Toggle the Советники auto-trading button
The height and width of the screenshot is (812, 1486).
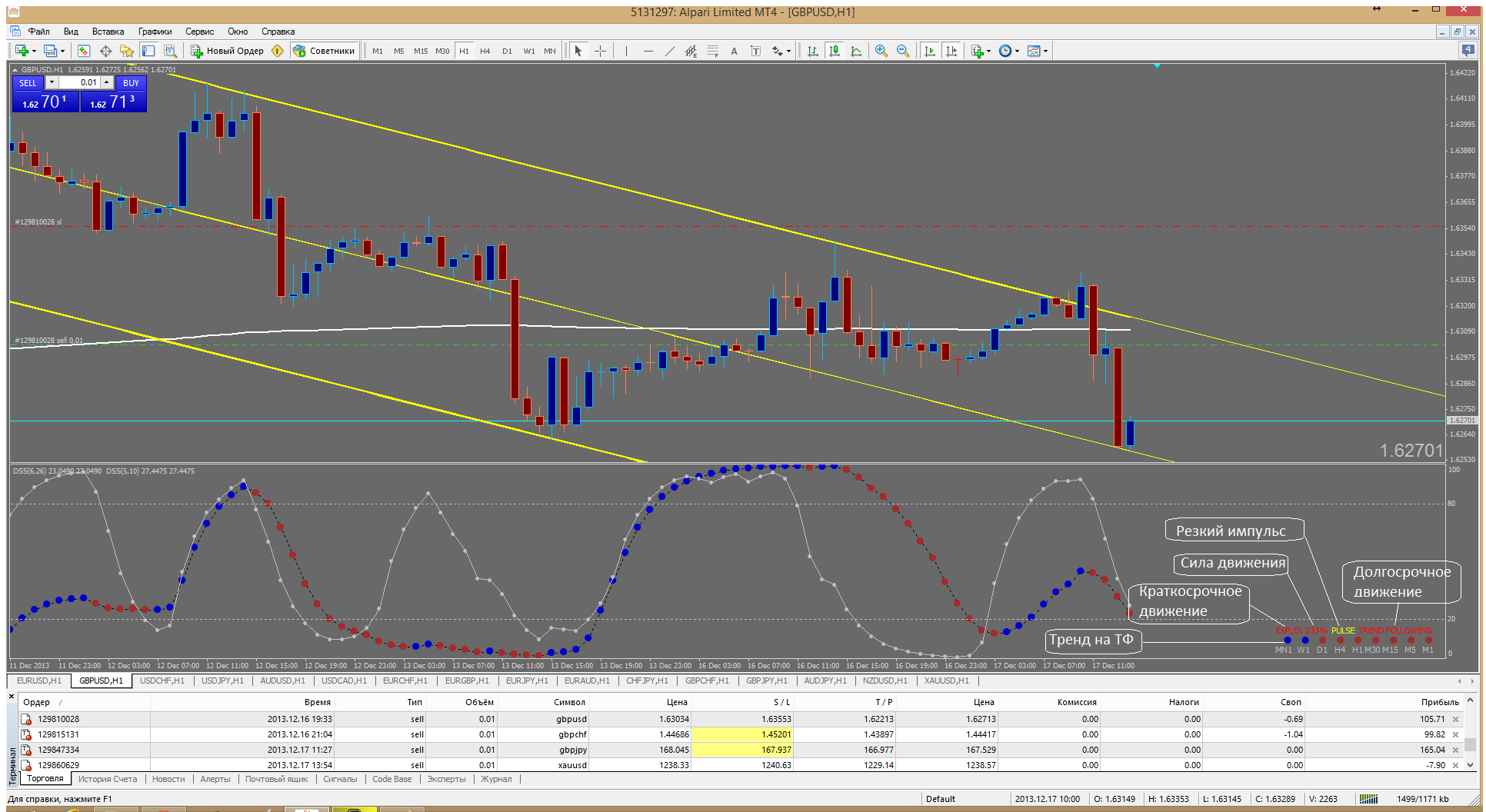pyautogui.click(x=324, y=51)
